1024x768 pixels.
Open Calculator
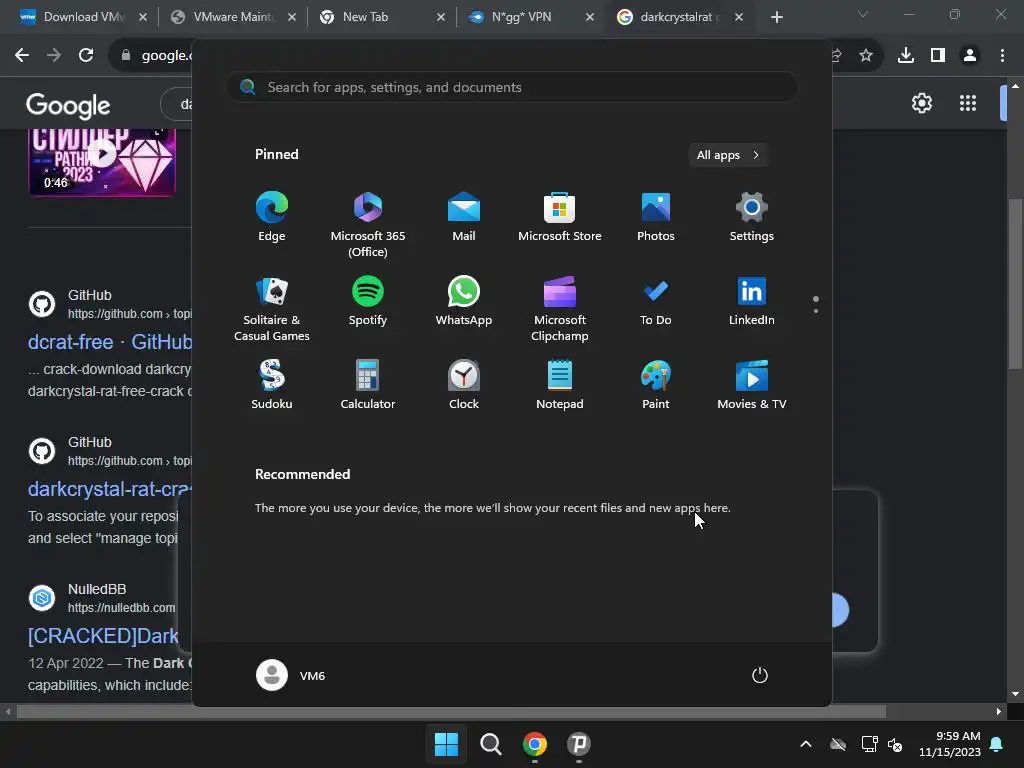pos(368,385)
